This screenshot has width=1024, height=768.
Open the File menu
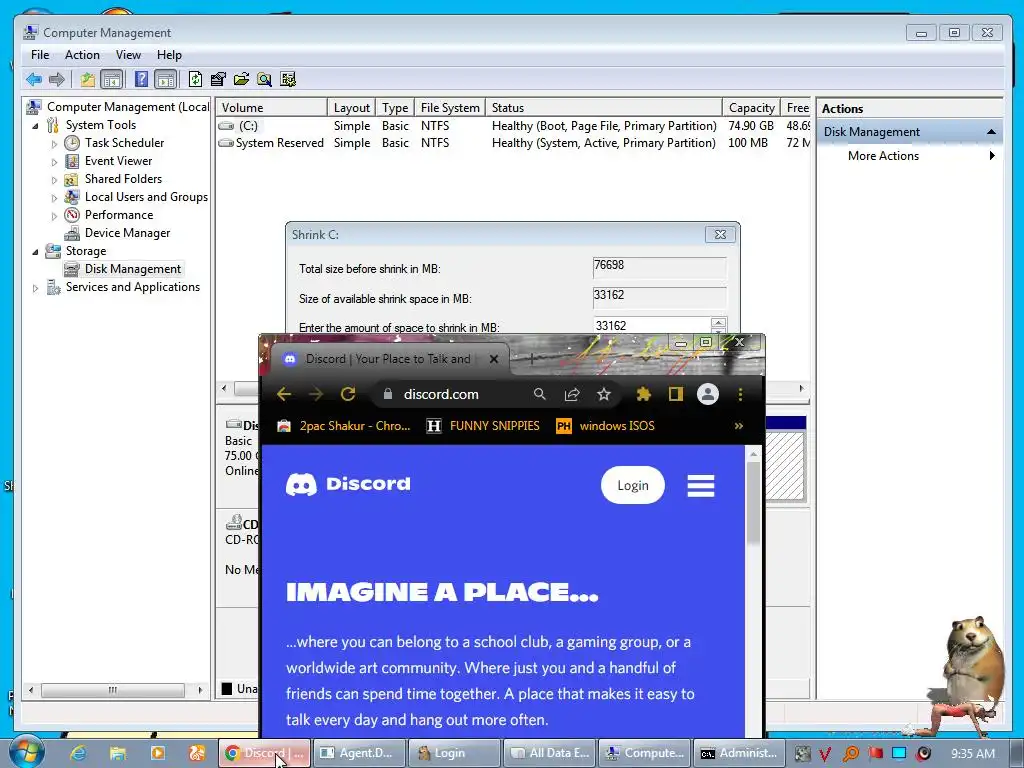[40, 55]
